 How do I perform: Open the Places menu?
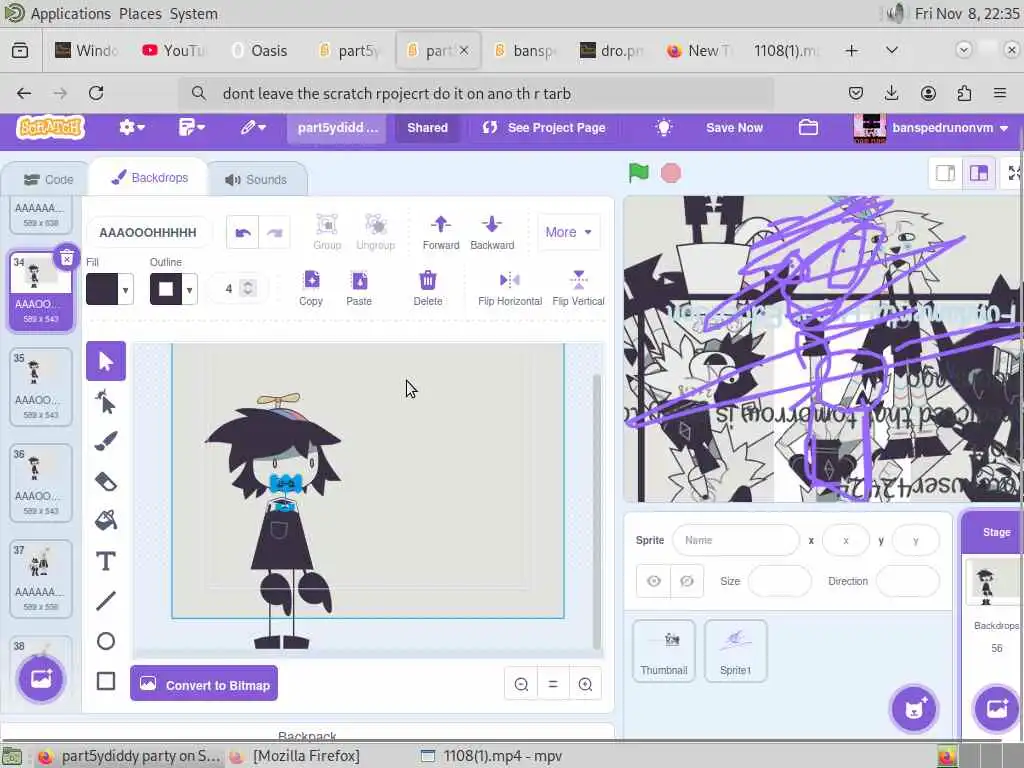coord(140,14)
